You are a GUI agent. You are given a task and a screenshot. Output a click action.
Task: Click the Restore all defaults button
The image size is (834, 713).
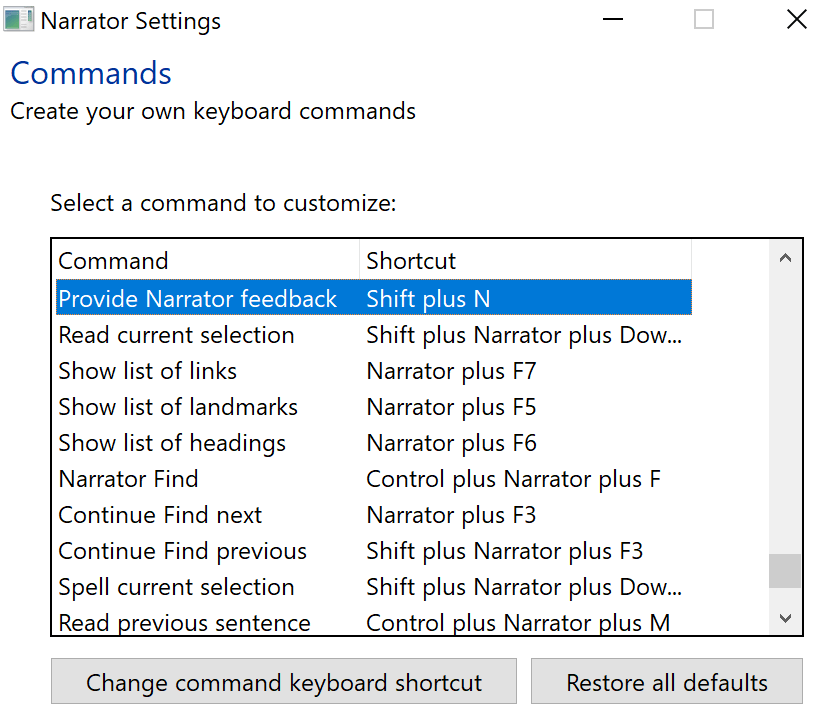click(667, 683)
